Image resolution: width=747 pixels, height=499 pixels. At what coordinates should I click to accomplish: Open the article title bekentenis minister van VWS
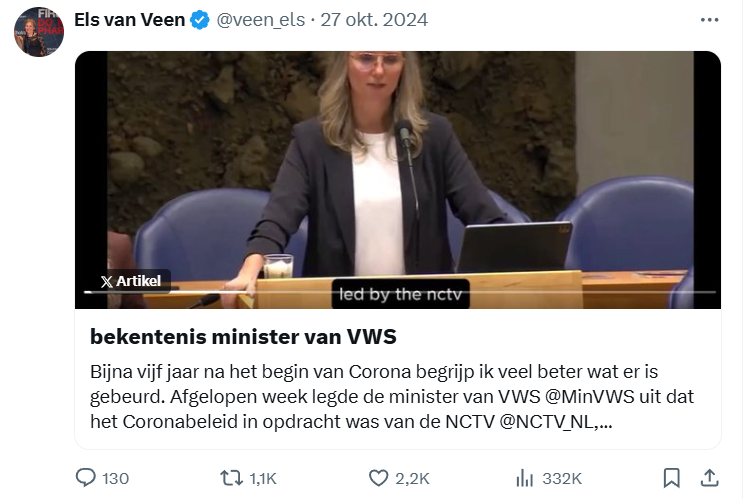pyautogui.click(x=243, y=337)
